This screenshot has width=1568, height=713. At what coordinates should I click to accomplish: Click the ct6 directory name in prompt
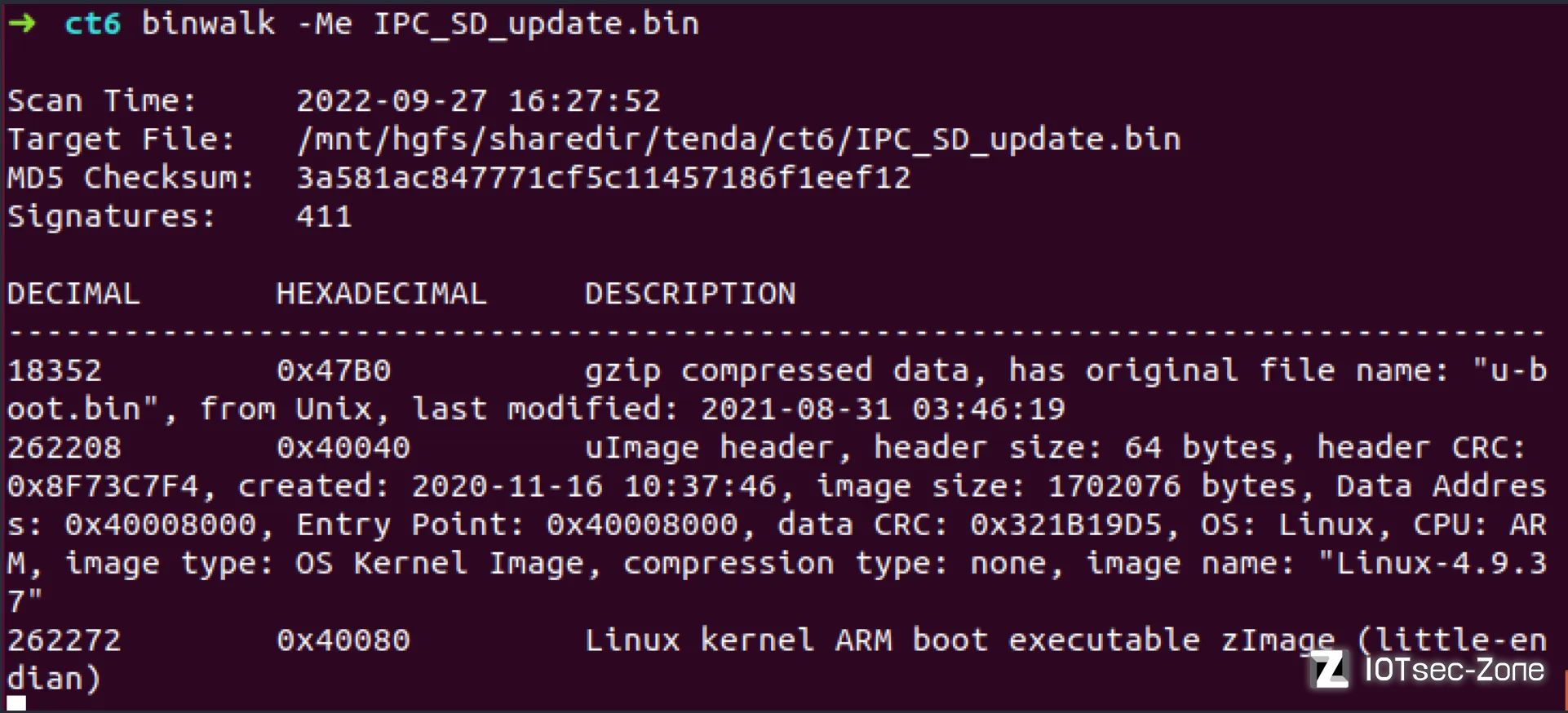tap(93, 24)
